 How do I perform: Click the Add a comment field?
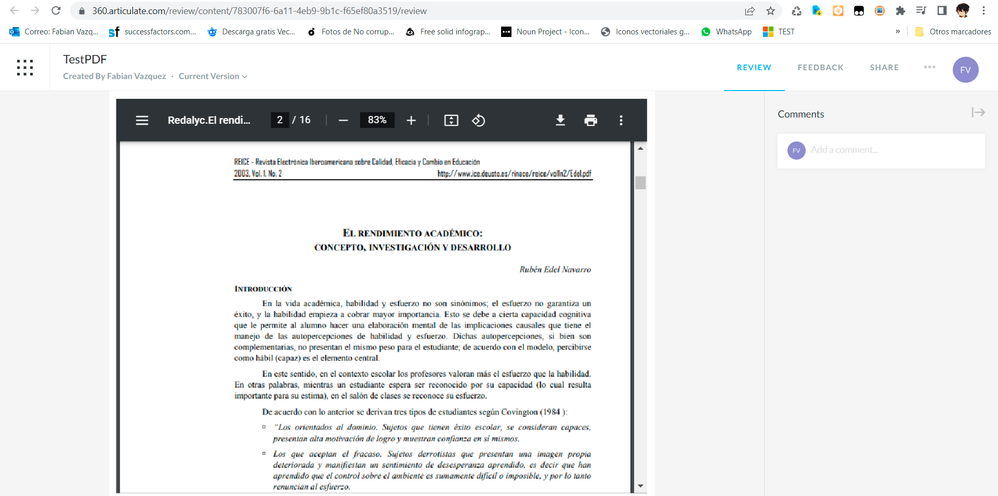pyautogui.click(x=882, y=150)
